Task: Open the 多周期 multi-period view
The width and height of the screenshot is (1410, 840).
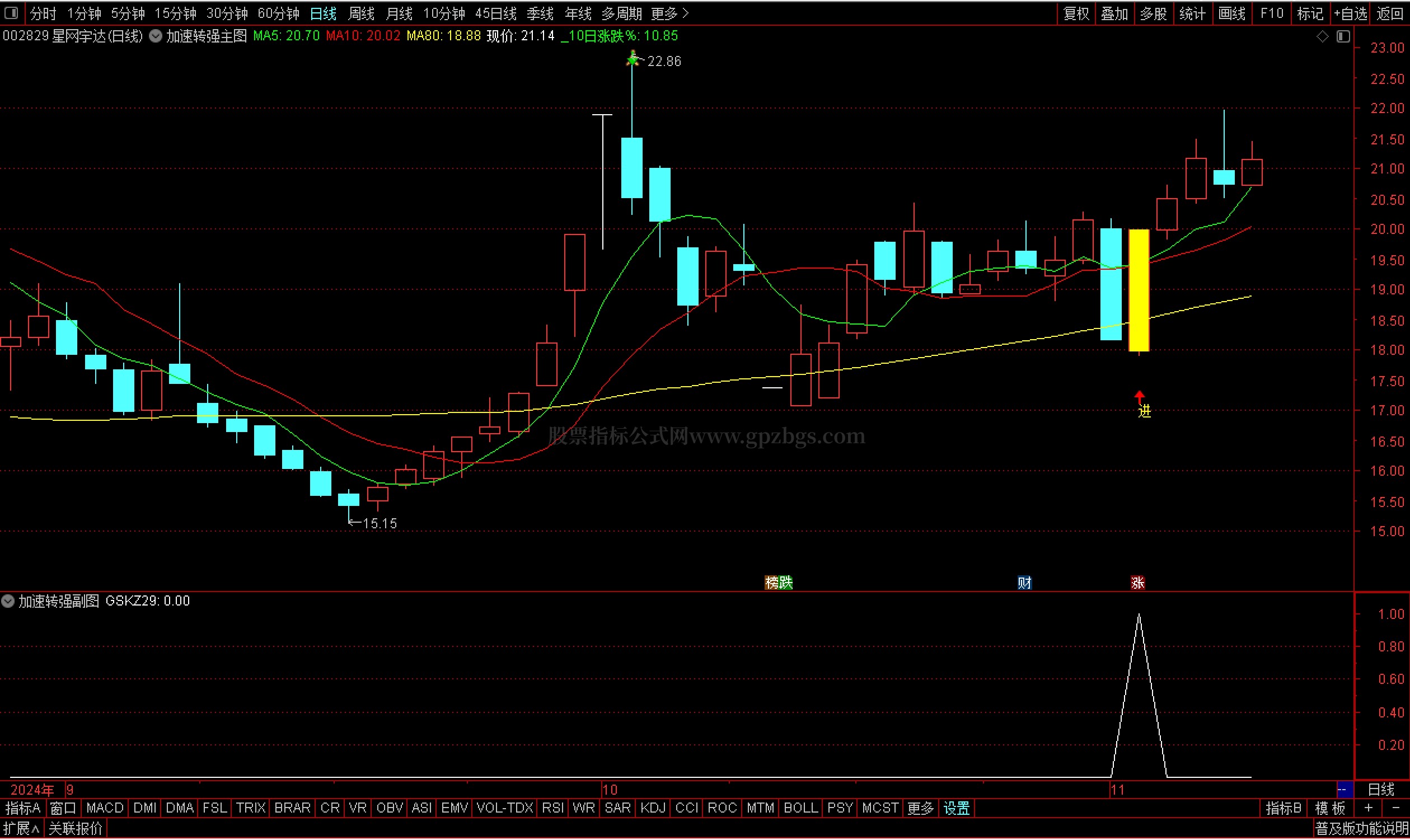Action: pyautogui.click(x=621, y=13)
